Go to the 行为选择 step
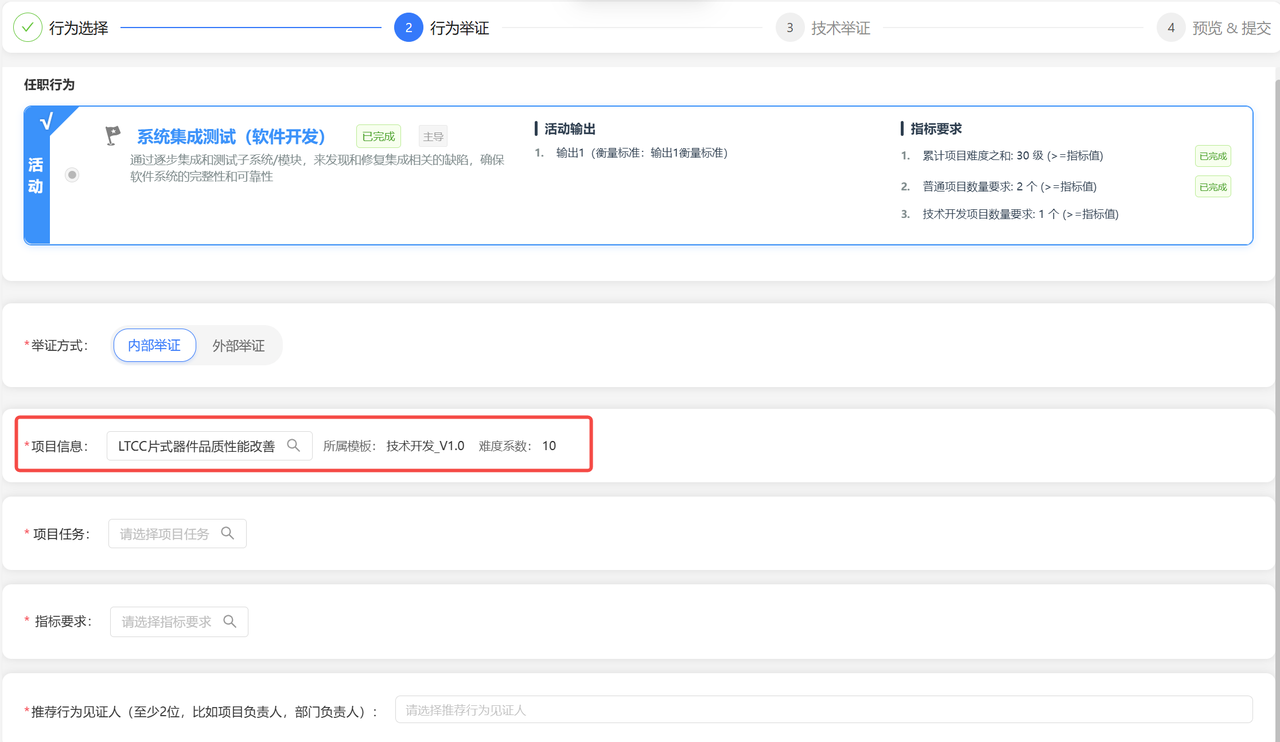The height and width of the screenshot is (742, 1280). pos(79,28)
